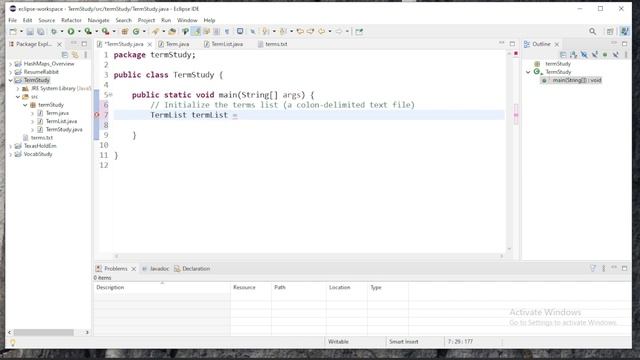Open dropdown arrow next to Run button

[x=79, y=31]
